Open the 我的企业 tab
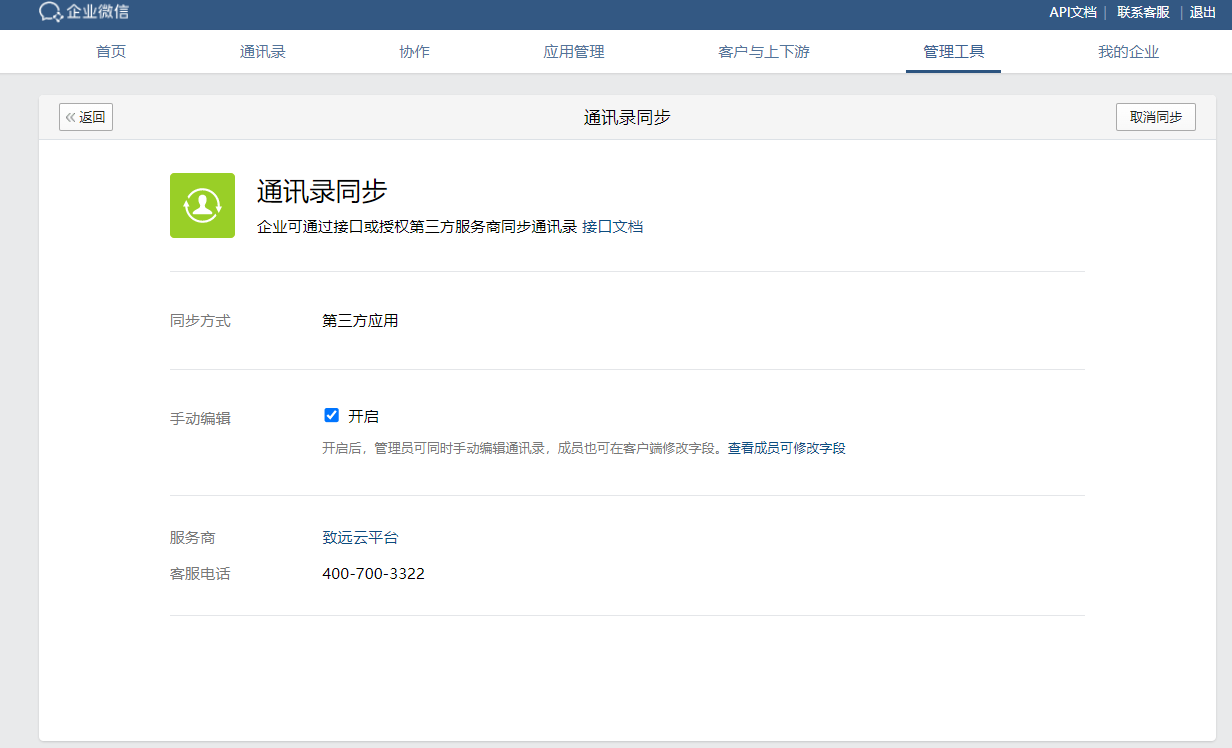The width and height of the screenshot is (1232, 748). tap(1128, 52)
